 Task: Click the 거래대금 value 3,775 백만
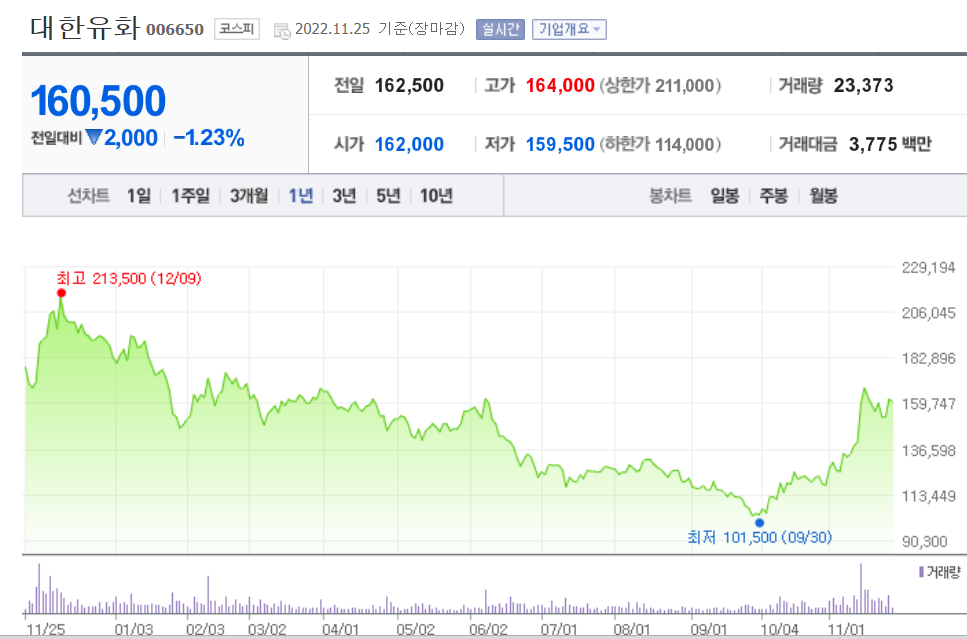click(x=890, y=144)
